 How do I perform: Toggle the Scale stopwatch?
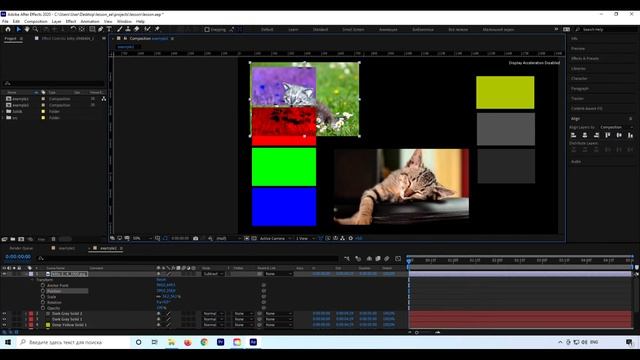pos(43,297)
